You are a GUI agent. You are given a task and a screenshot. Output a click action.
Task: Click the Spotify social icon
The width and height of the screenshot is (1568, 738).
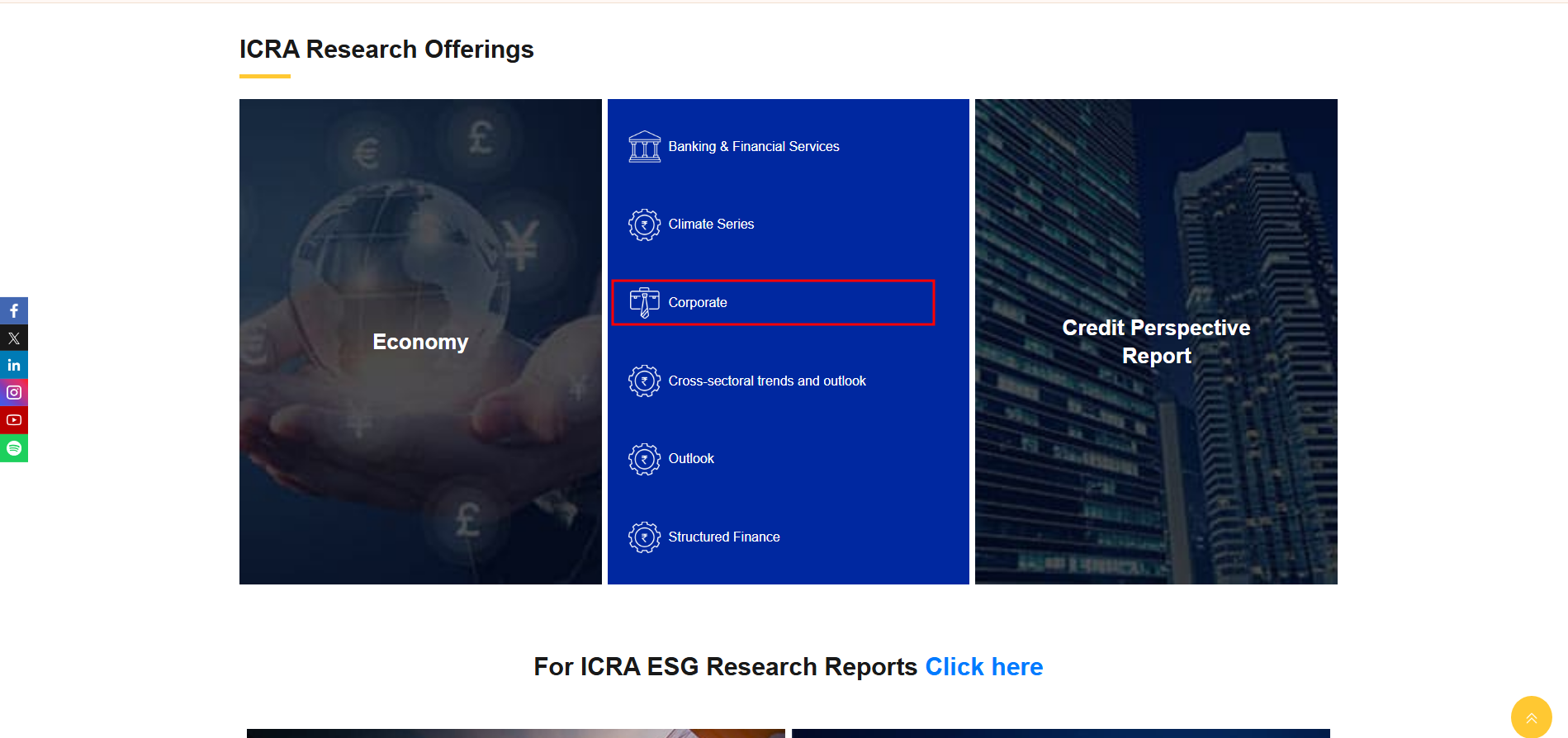click(14, 448)
